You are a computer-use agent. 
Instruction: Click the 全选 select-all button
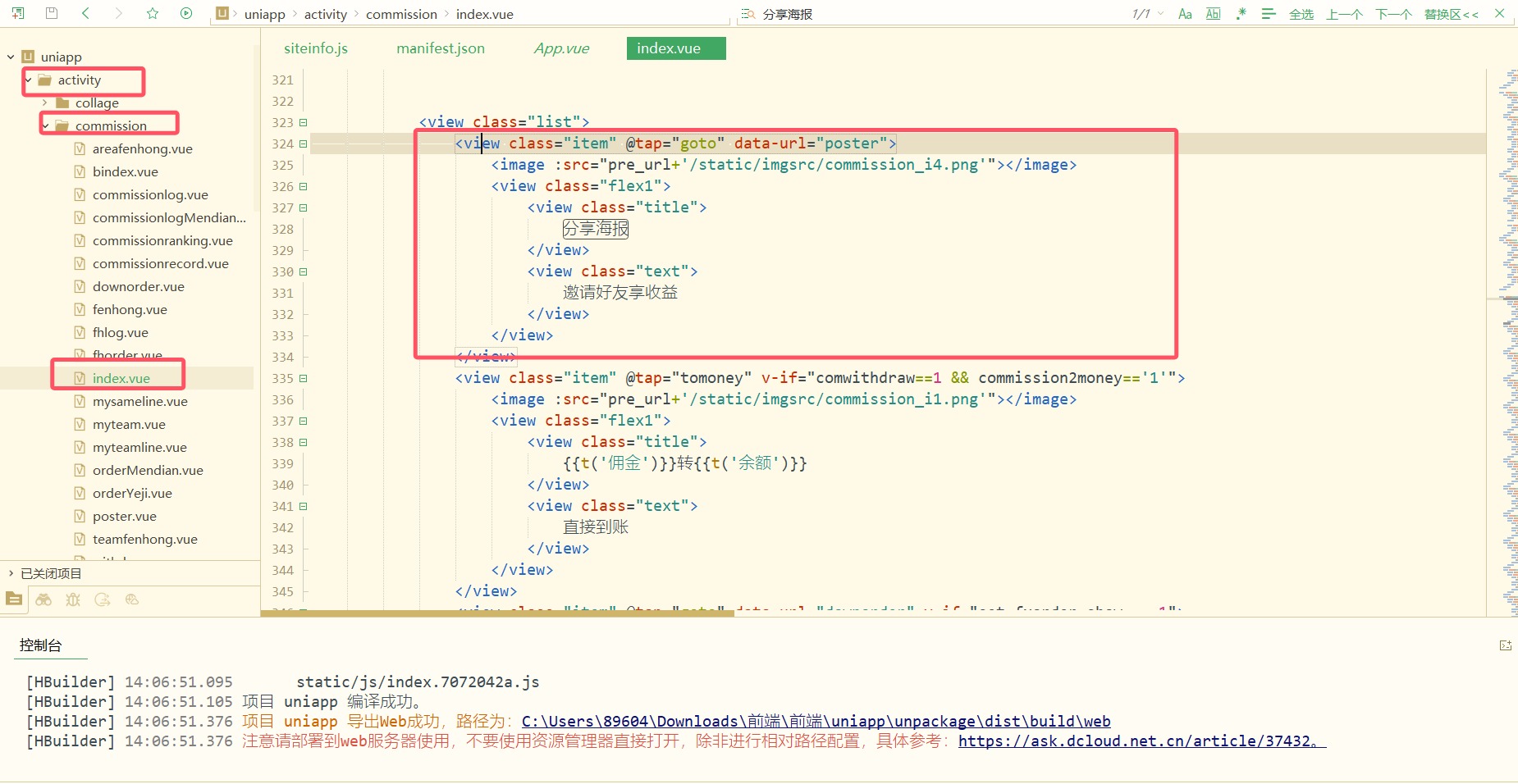click(1301, 14)
